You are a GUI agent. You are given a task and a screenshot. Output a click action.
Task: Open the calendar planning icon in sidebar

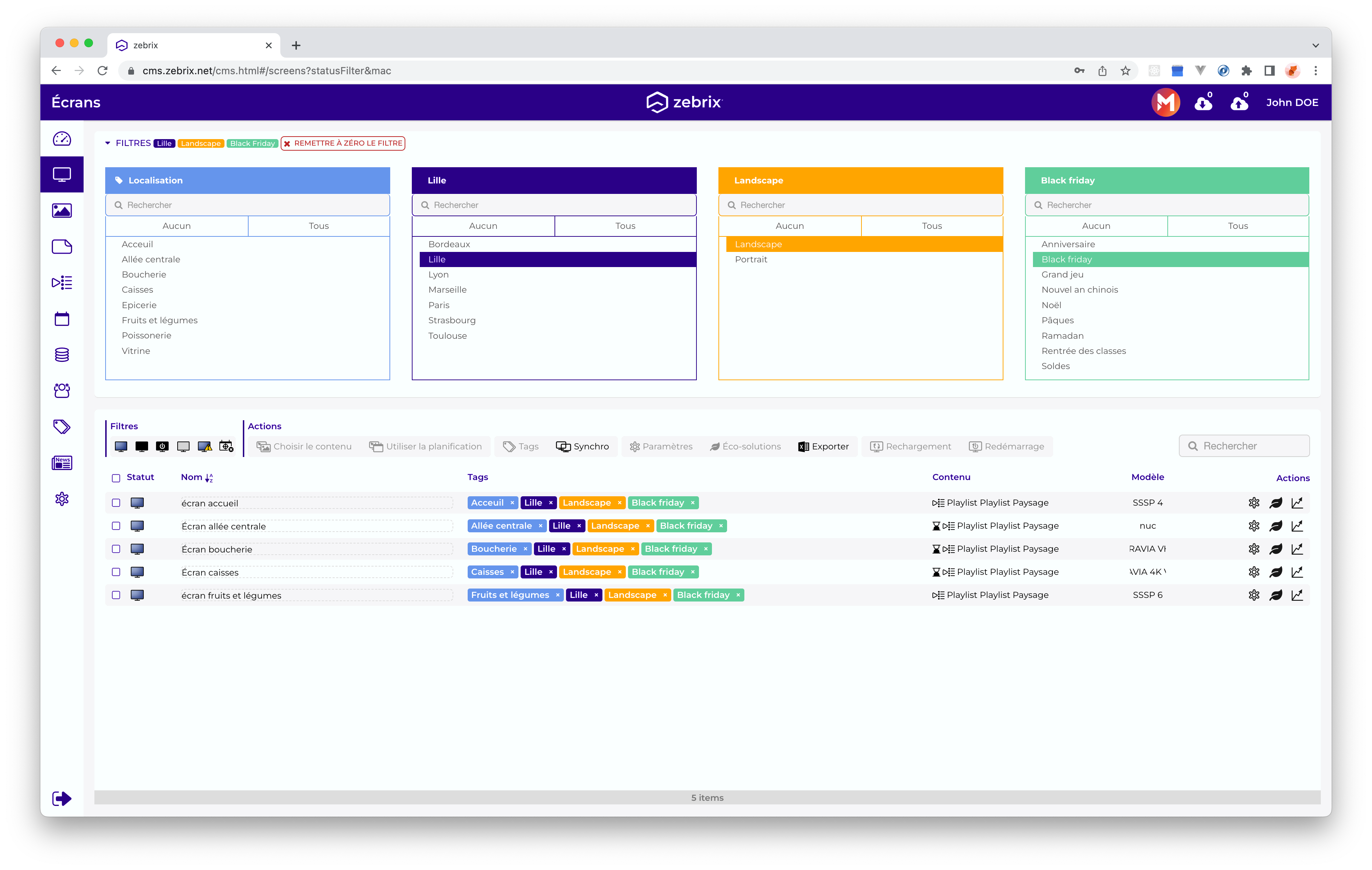point(62,319)
